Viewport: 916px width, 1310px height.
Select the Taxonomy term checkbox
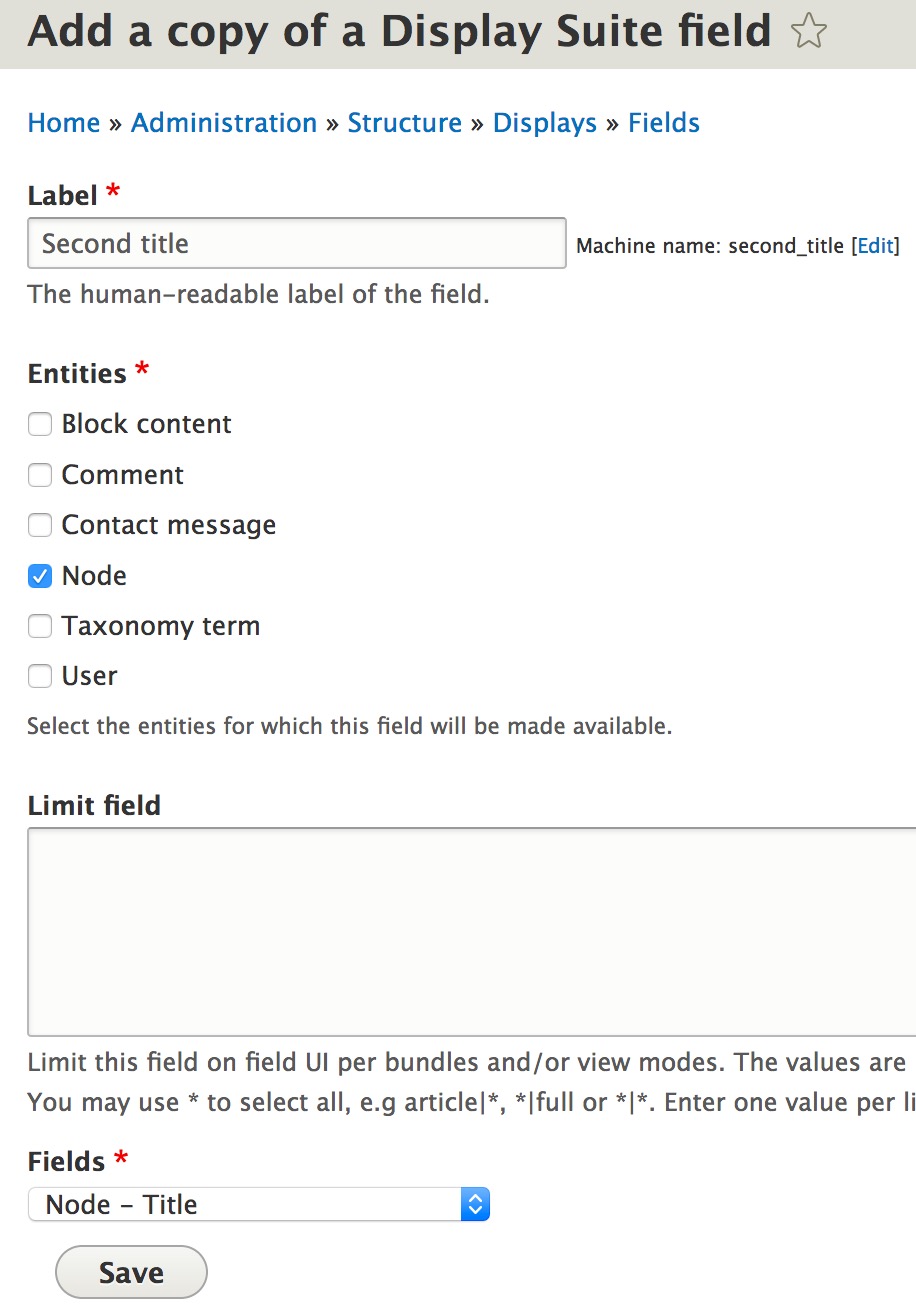39,626
